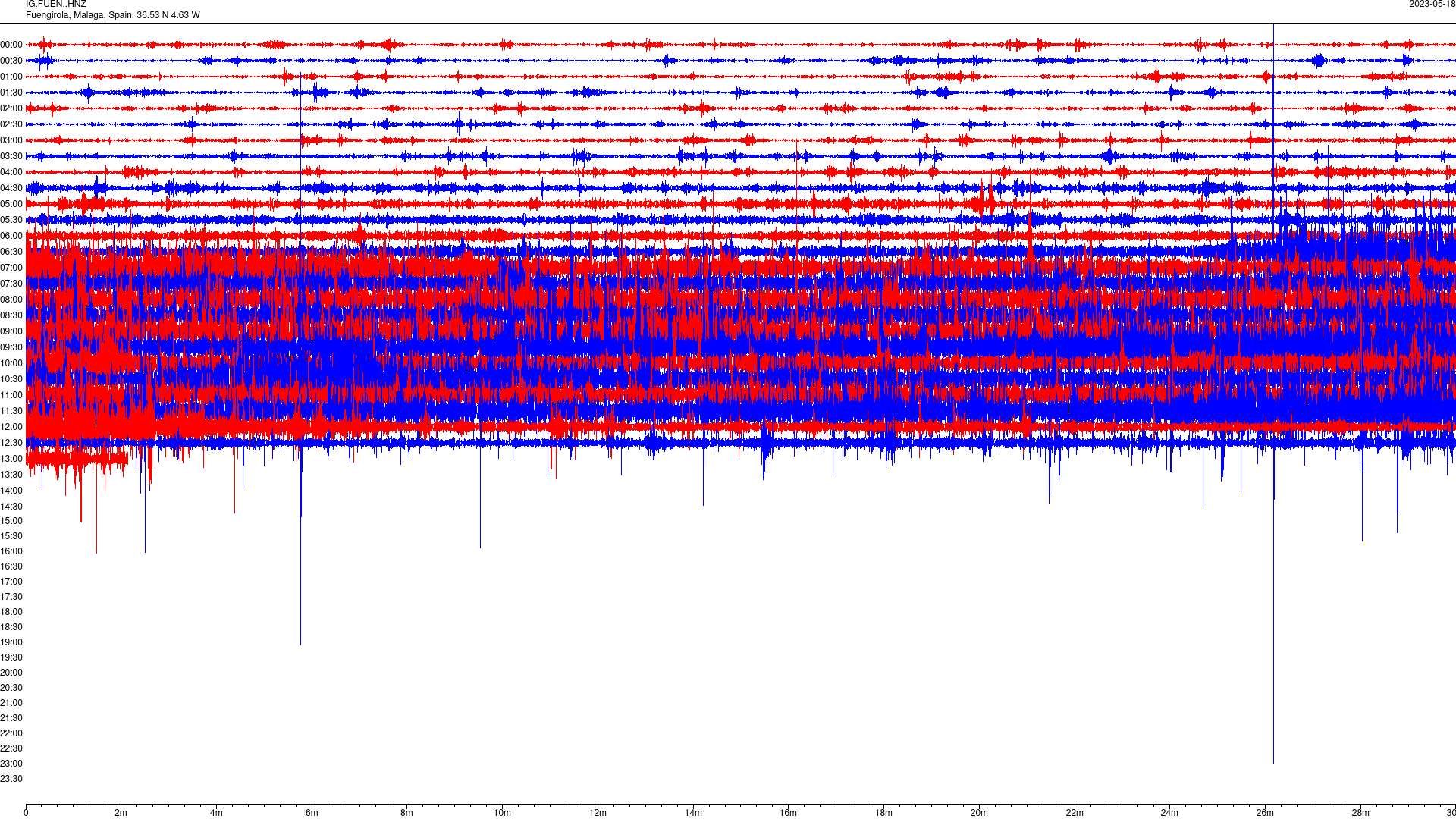Click the 18m tick on time axis

(x=883, y=813)
